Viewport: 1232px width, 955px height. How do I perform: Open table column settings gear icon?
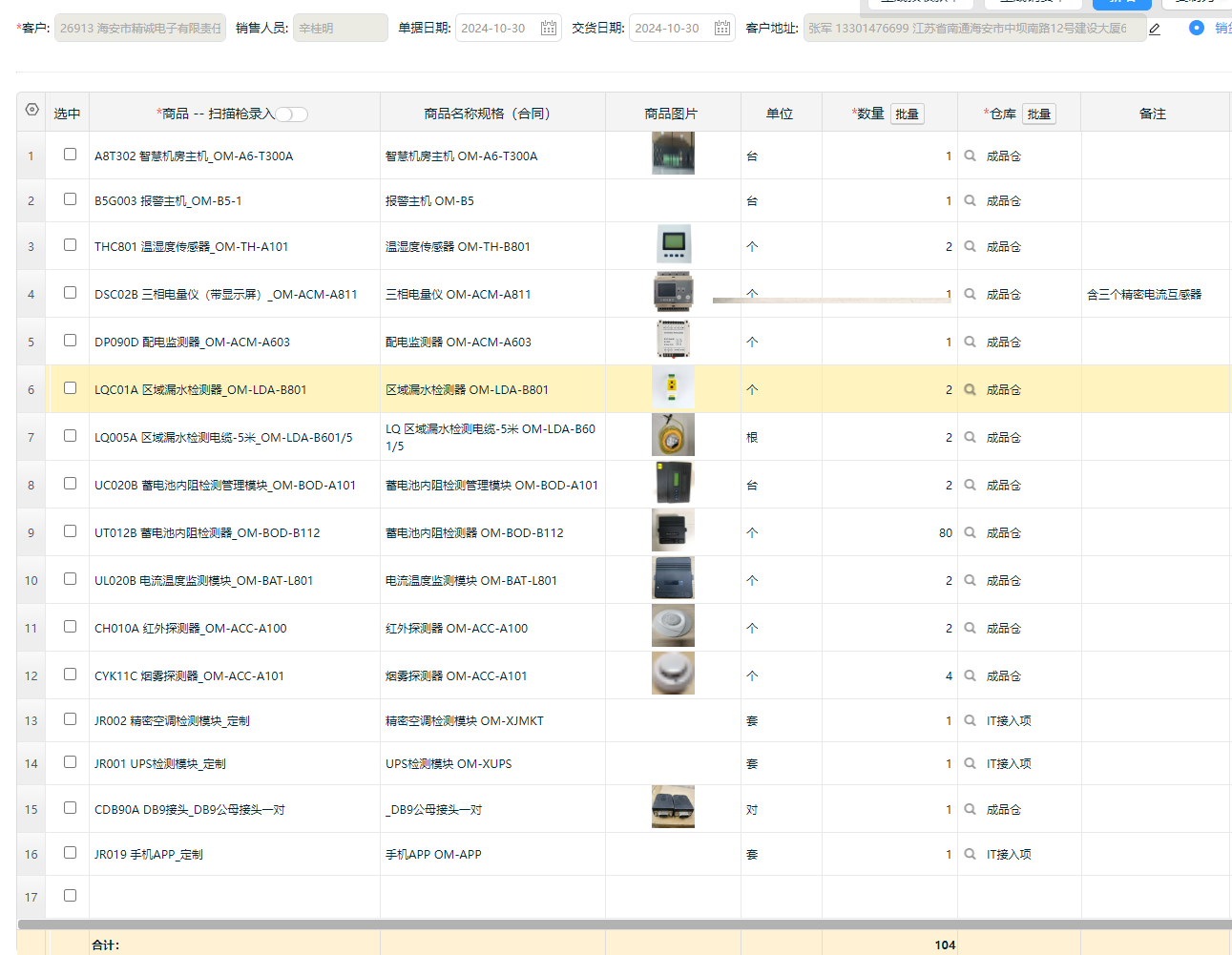(x=32, y=110)
